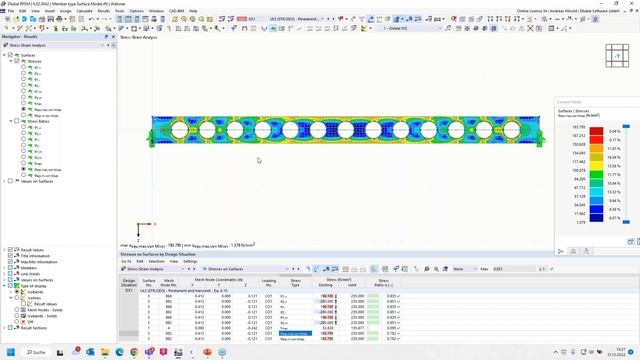Toggle the Max/Min Information checkbox

(10, 262)
